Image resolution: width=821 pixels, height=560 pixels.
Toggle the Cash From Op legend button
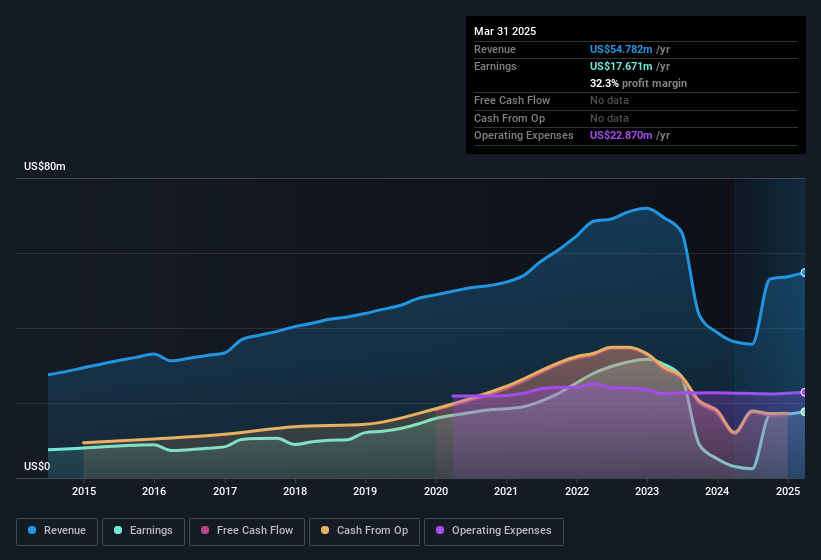(x=364, y=531)
